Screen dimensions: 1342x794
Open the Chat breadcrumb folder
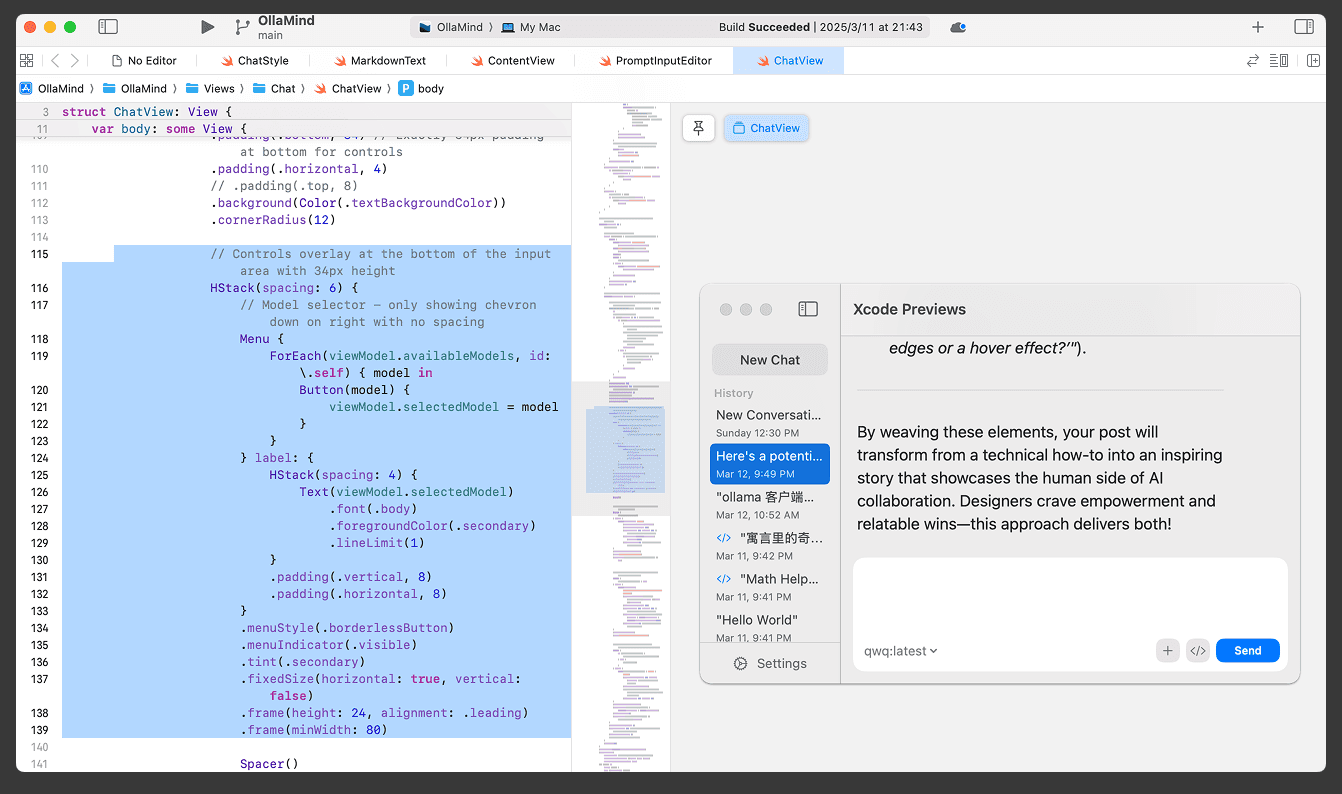coord(274,88)
